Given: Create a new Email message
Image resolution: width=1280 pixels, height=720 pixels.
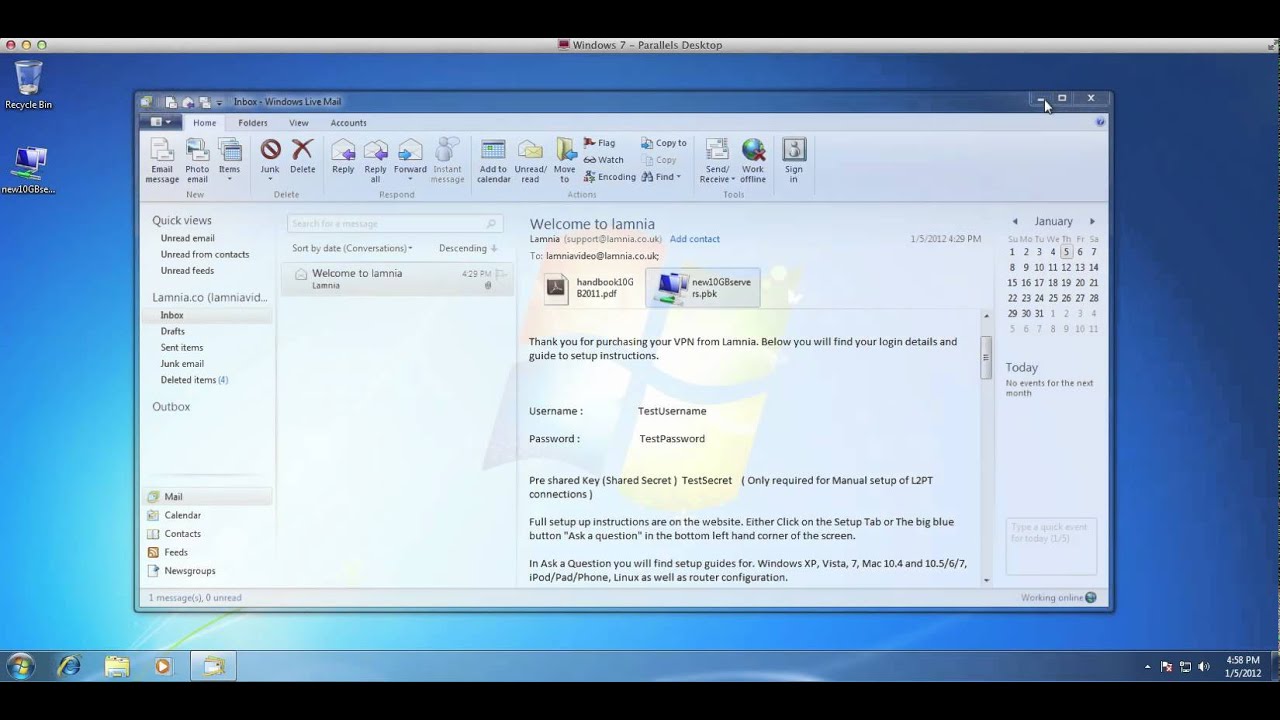Looking at the screenshot, I should click(162, 160).
